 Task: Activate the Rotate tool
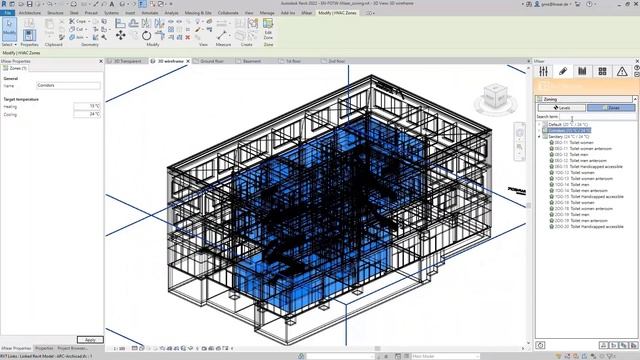(x=147, y=36)
